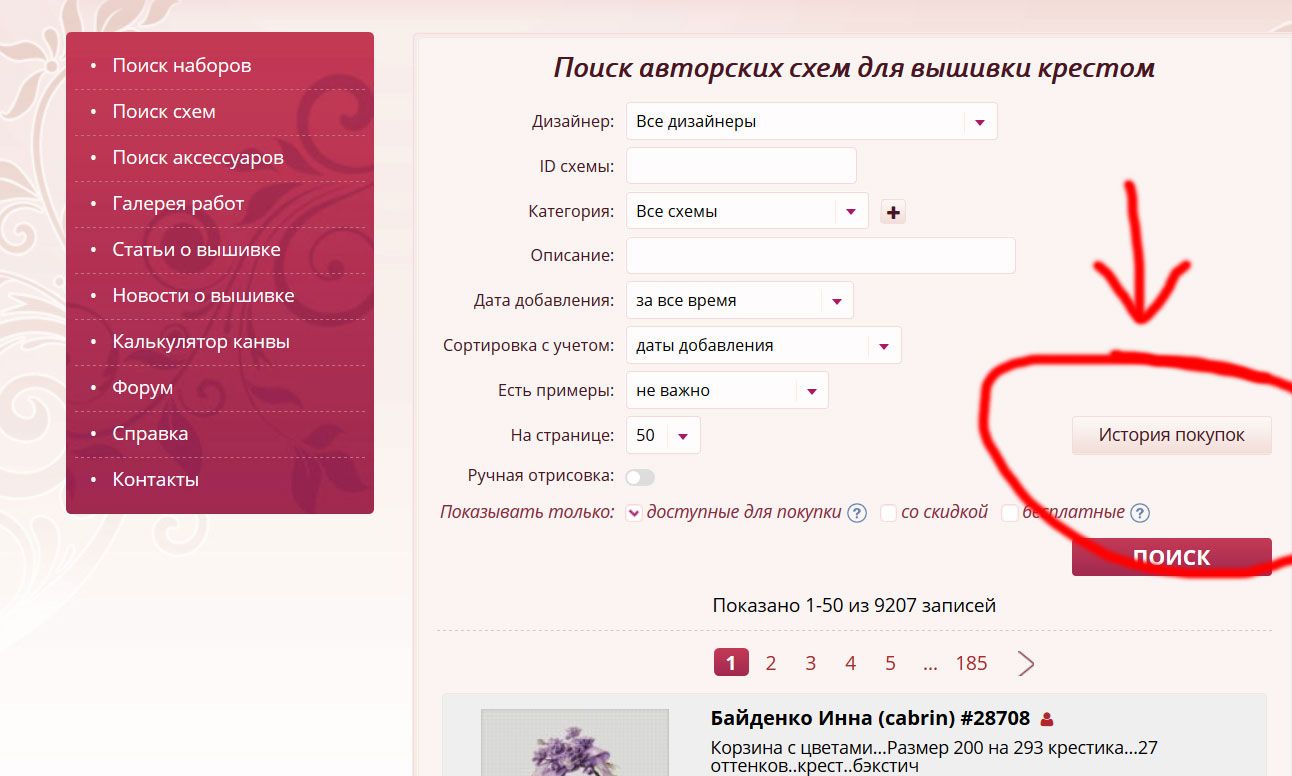Click help icon after 'бесплатные'
The width and height of the screenshot is (1292, 776).
click(1139, 513)
